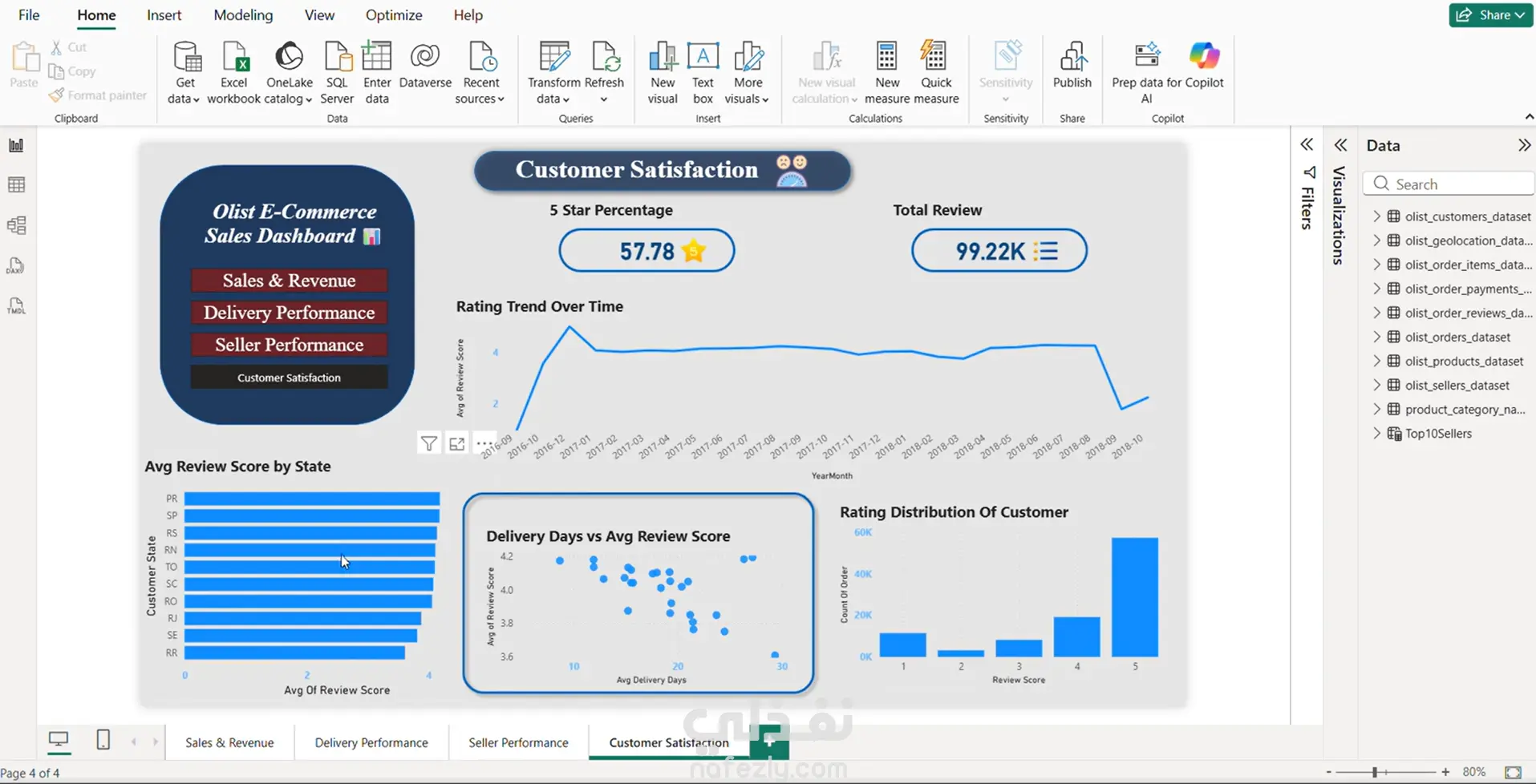Click the Fit to page icon
1536x784 pixels.
tap(1513, 772)
